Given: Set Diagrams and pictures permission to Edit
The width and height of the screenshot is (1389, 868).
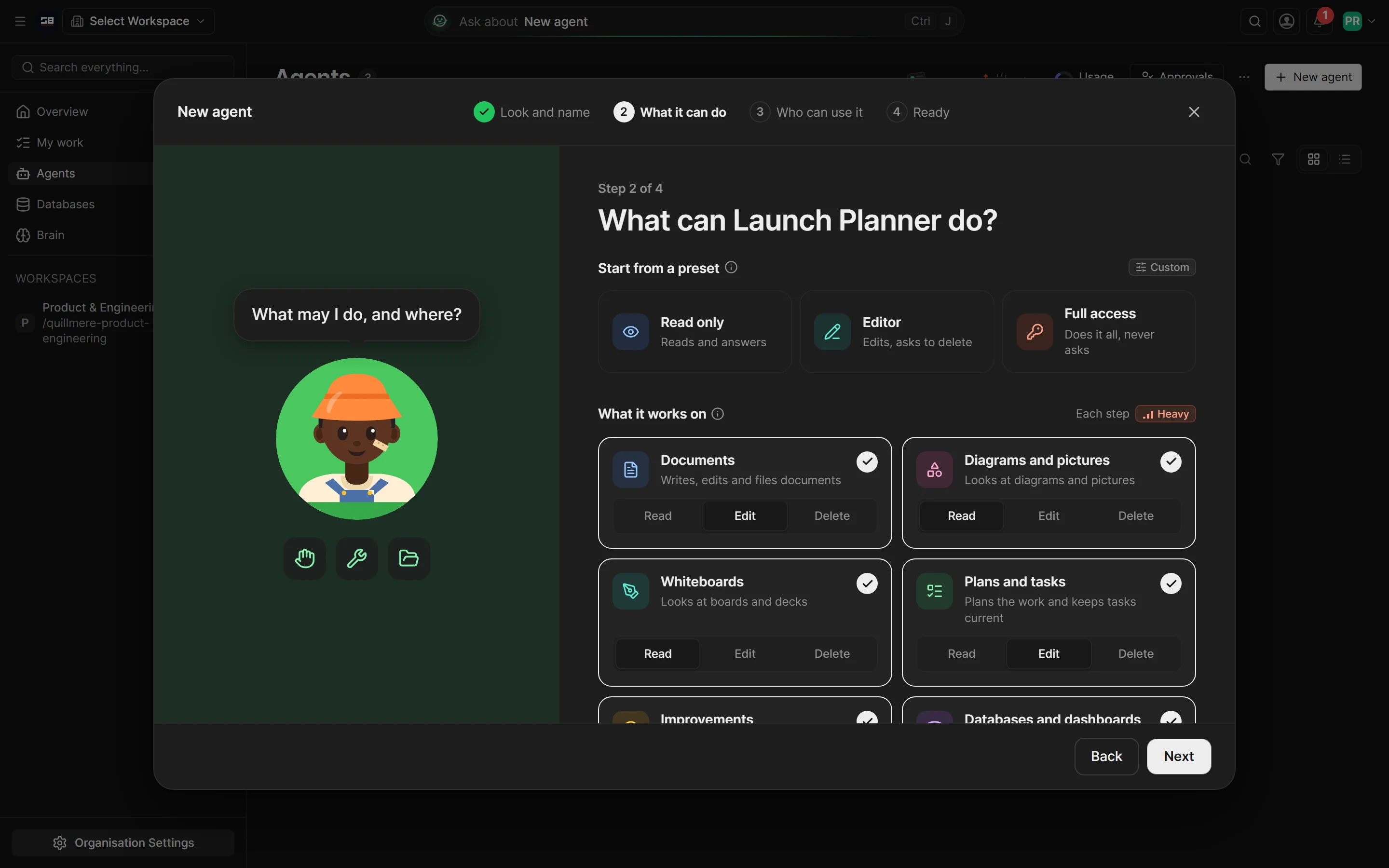Looking at the screenshot, I should click(x=1049, y=515).
